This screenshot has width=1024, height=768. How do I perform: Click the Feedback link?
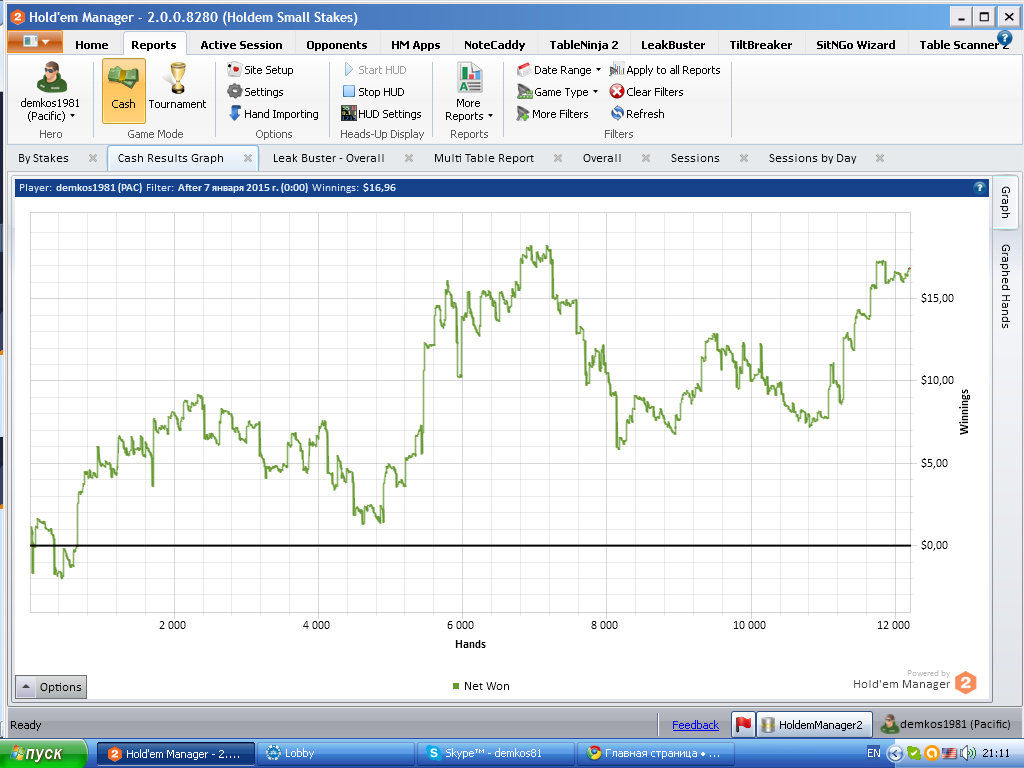(695, 724)
